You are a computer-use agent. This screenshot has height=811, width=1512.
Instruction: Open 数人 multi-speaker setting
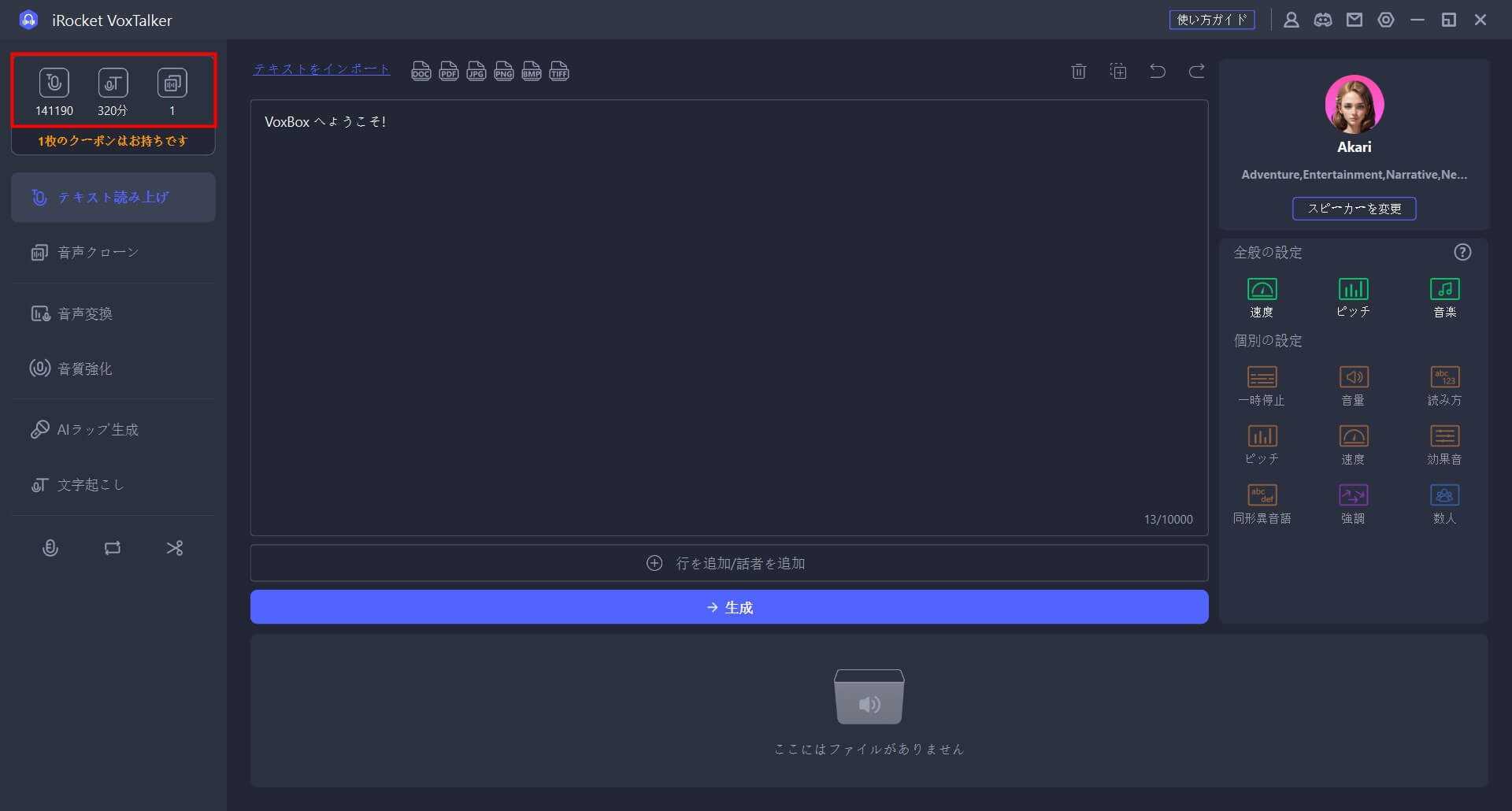pyautogui.click(x=1444, y=504)
